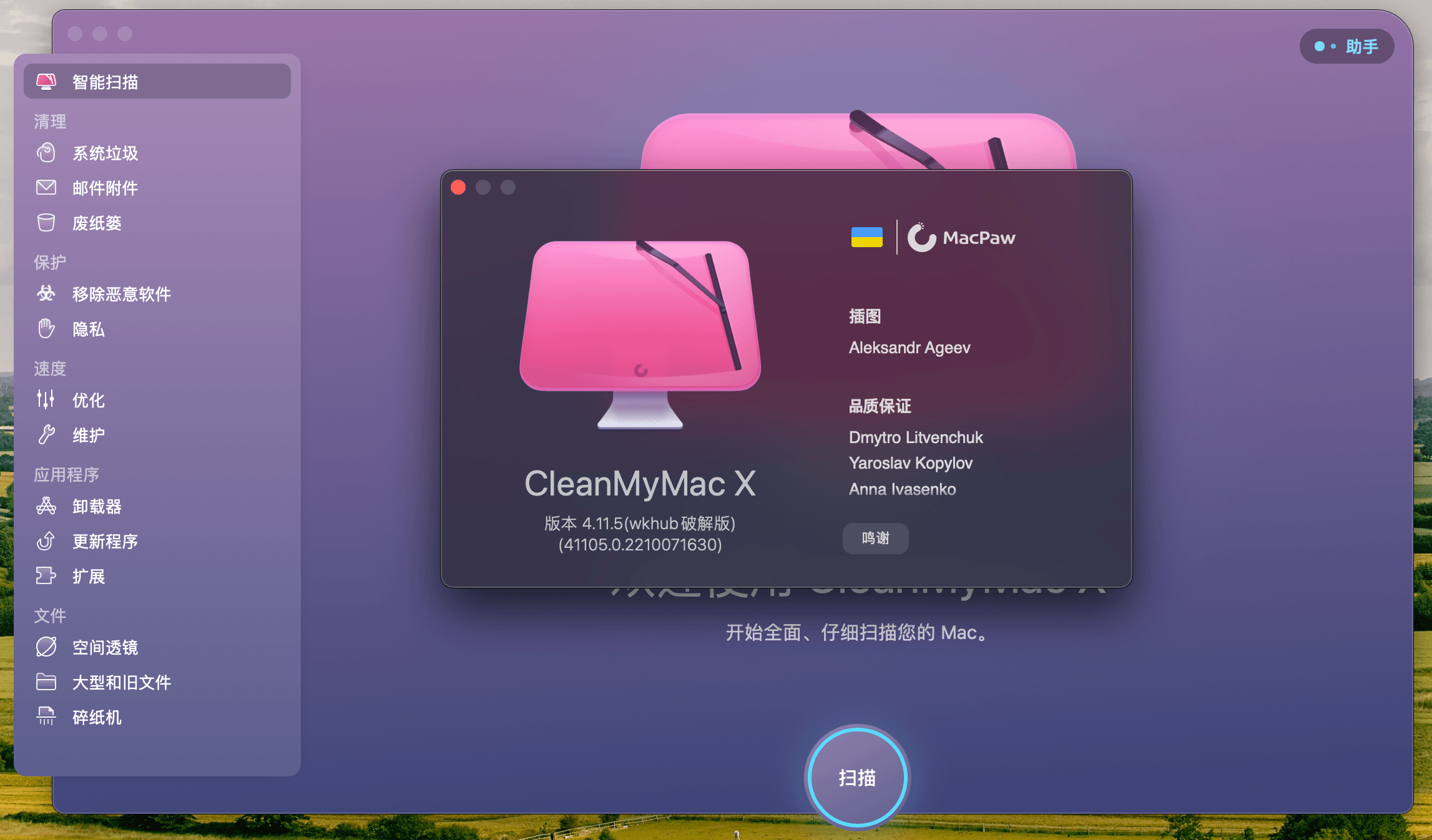Screen dimensions: 1432x840
Task: Close the About CleanMyMac X window
Action: [458, 187]
